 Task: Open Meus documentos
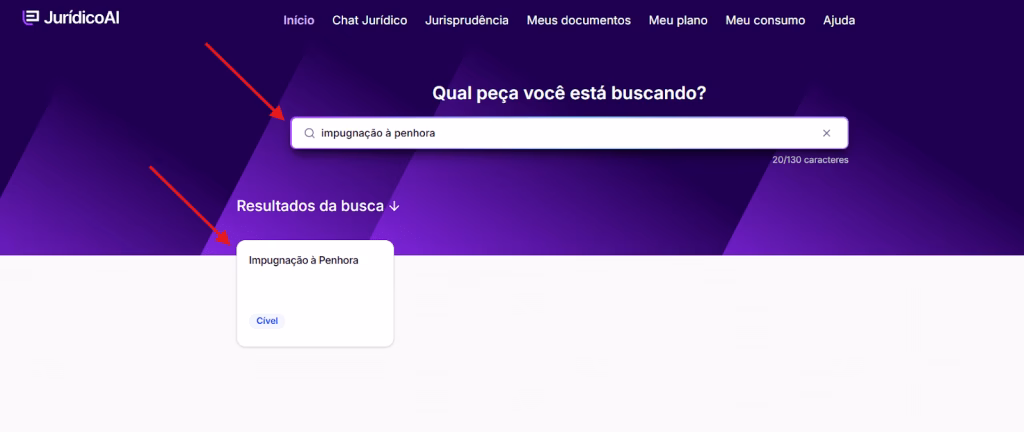point(579,20)
